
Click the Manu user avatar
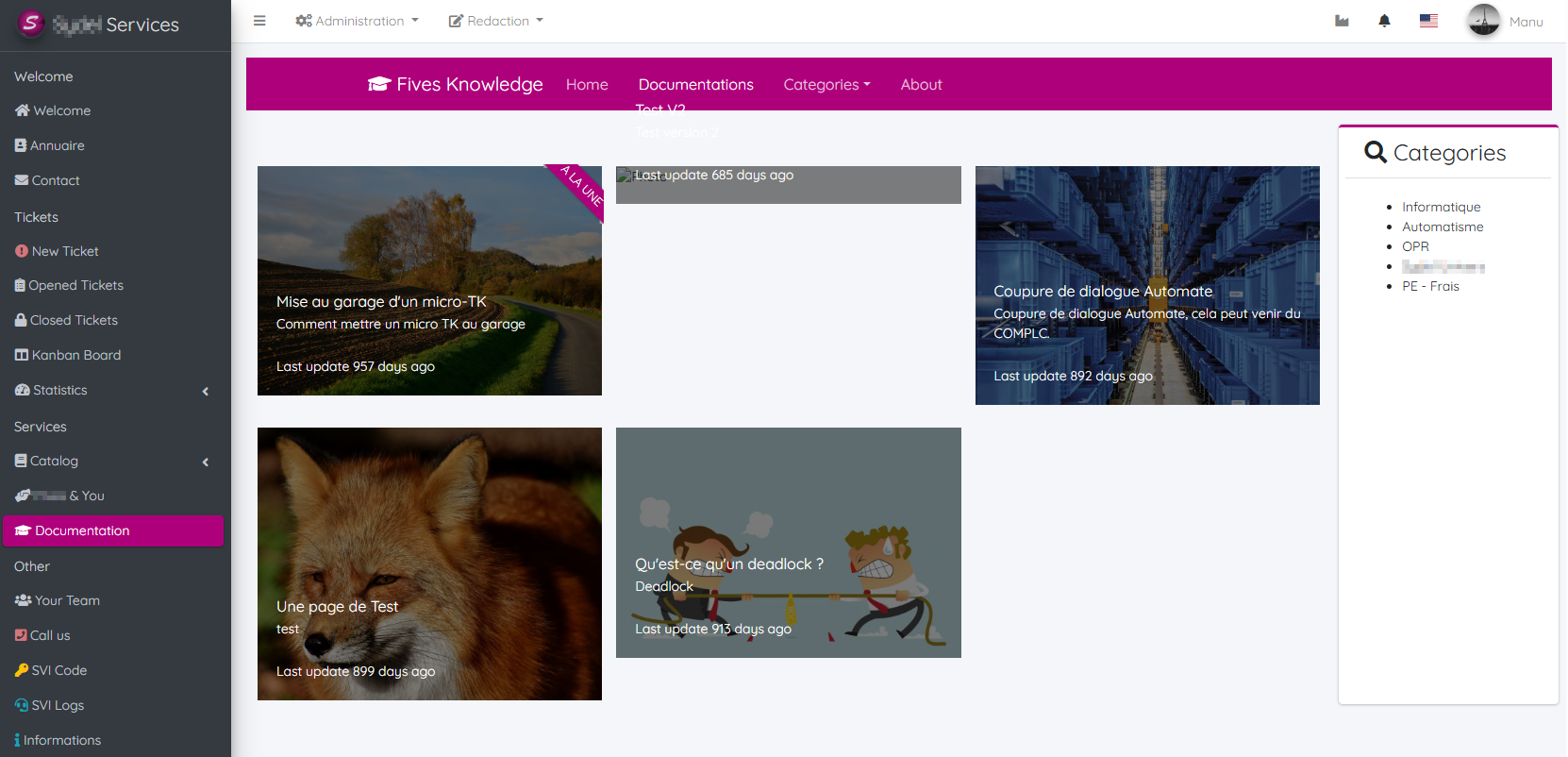(1484, 21)
